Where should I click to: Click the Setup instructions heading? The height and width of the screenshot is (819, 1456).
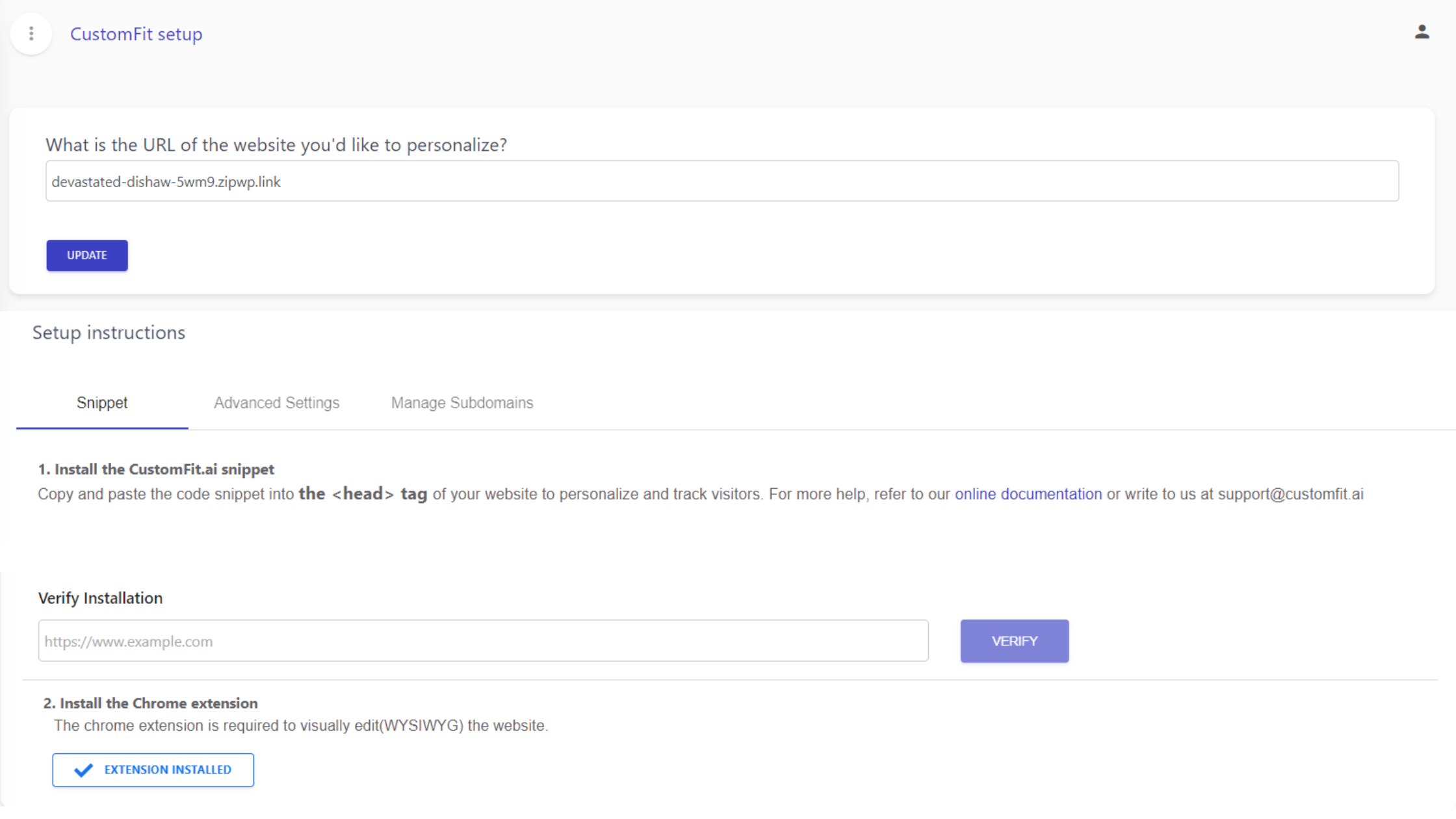[109, 333]
